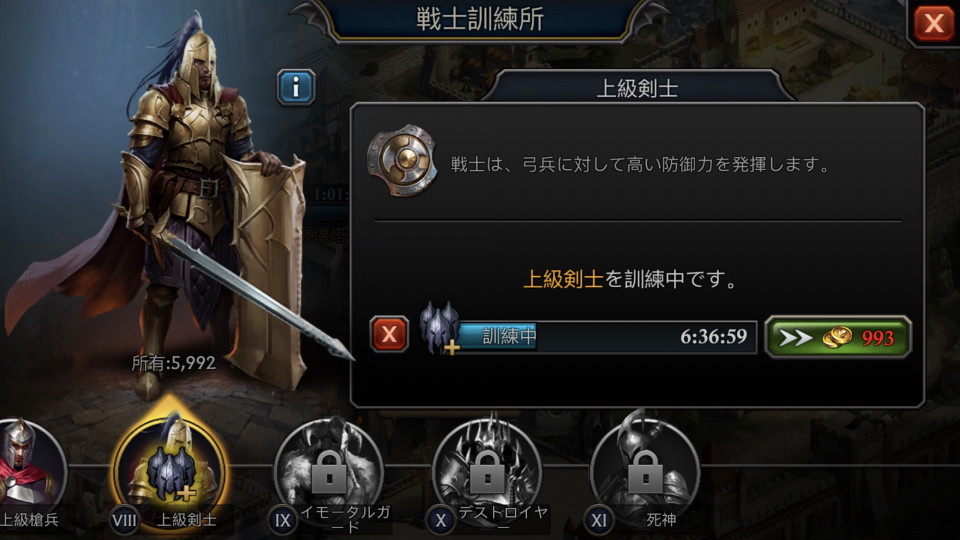Screen dimensions: 960x540
Task: Click the tier XI roman numeral badge
Action: [x=599, y=521]
